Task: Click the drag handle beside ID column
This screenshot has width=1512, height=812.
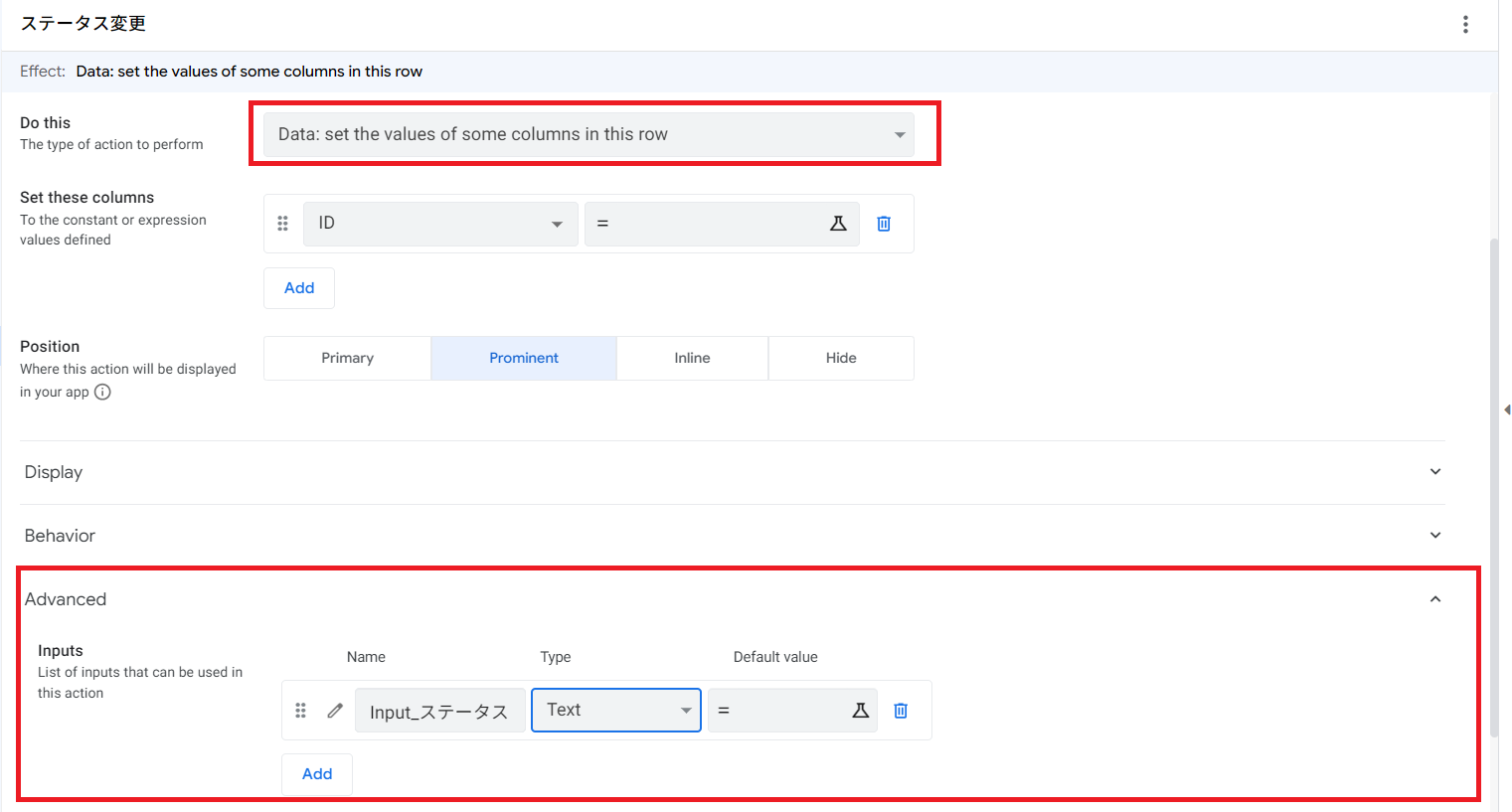Action: point(282,224)
